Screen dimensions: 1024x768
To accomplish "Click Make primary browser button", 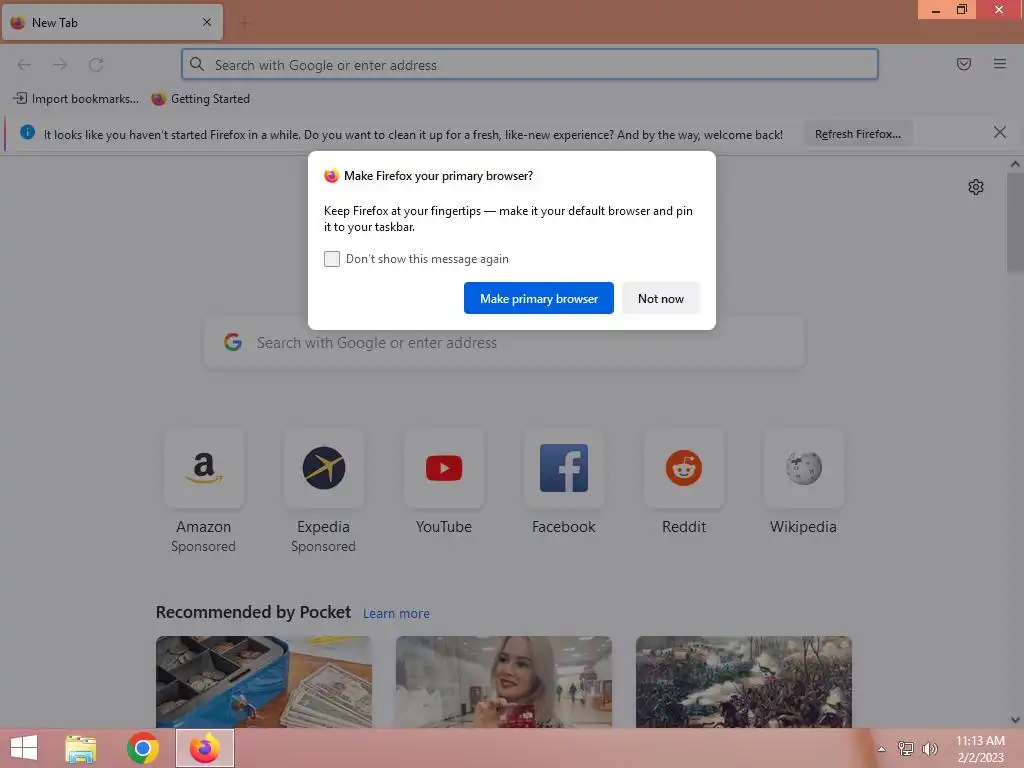I will [539, 298].
